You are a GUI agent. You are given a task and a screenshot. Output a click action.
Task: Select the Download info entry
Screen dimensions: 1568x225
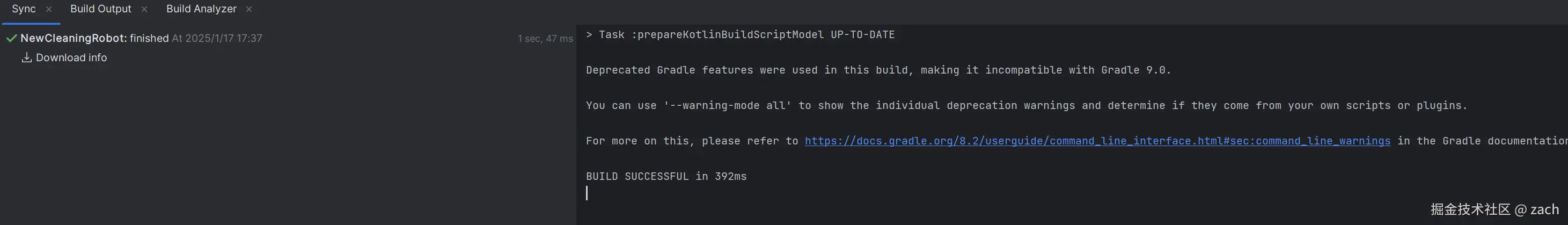pyautogui.click(x=71, y=57)
